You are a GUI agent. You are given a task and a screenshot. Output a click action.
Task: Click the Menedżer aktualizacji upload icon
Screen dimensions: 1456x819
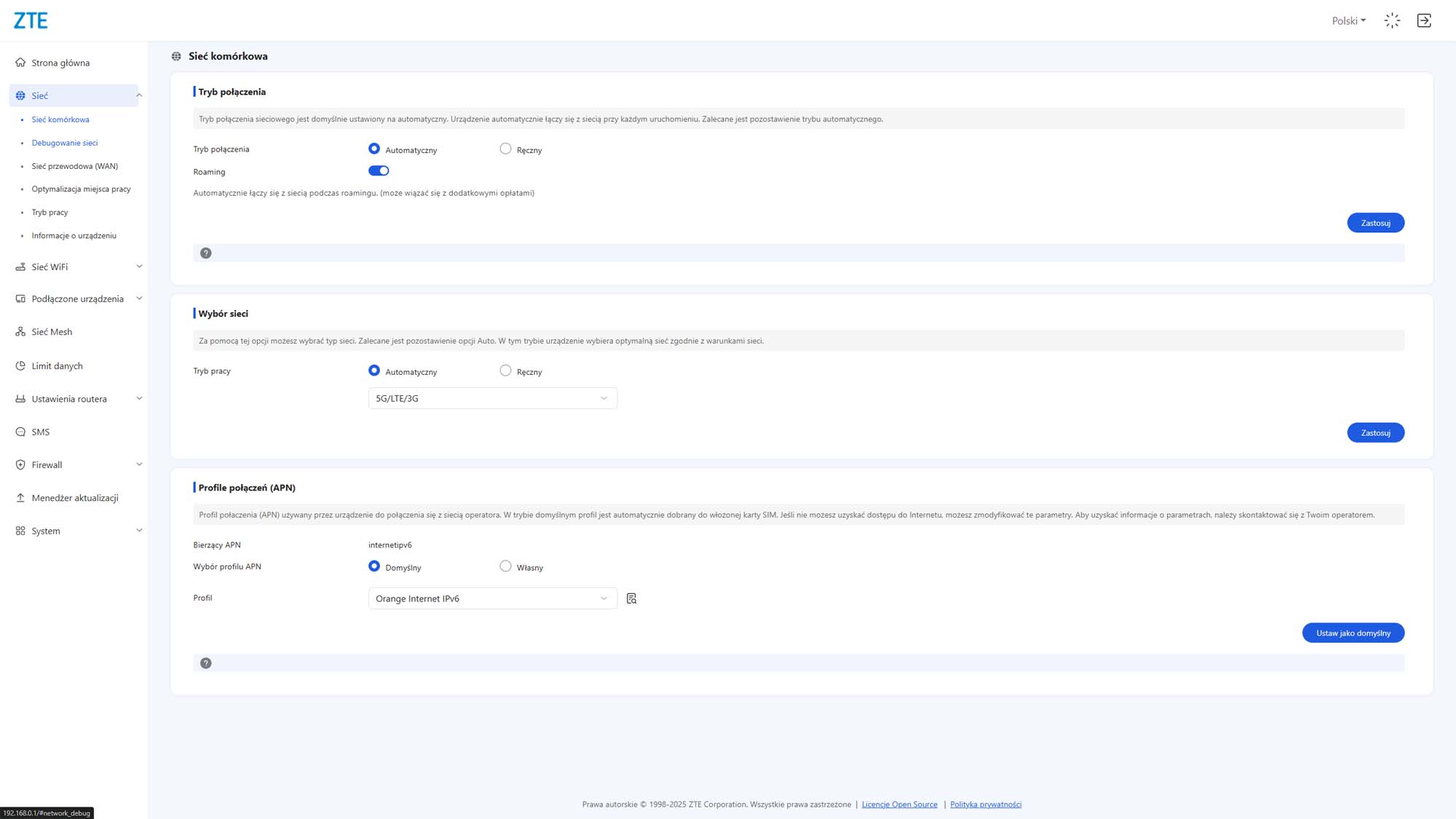pyautogui.click(x=20, y=497)
